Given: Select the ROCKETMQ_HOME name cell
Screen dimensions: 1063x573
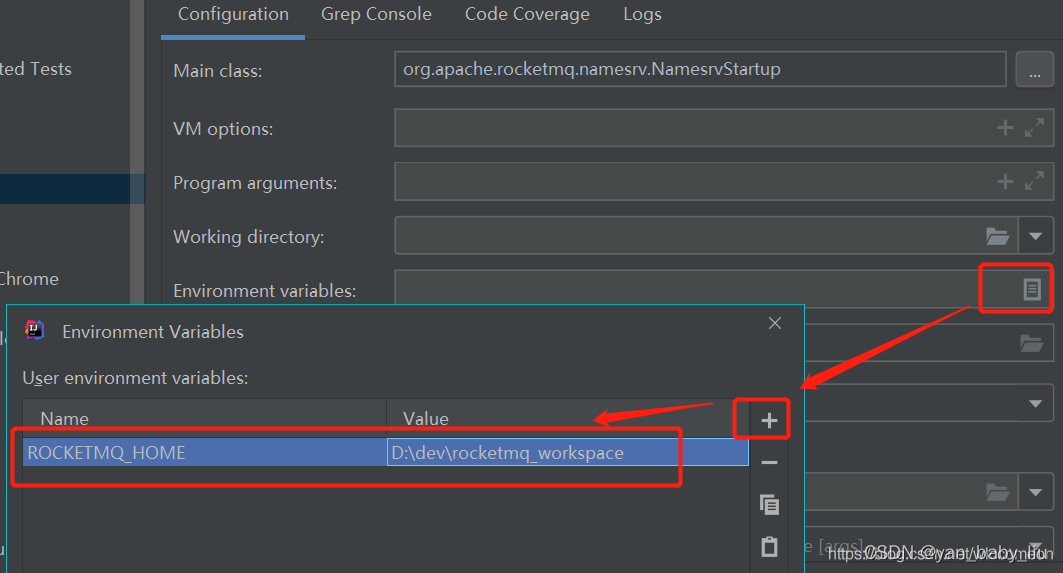Looking at the screenshot, I should [x=205, y=452].
